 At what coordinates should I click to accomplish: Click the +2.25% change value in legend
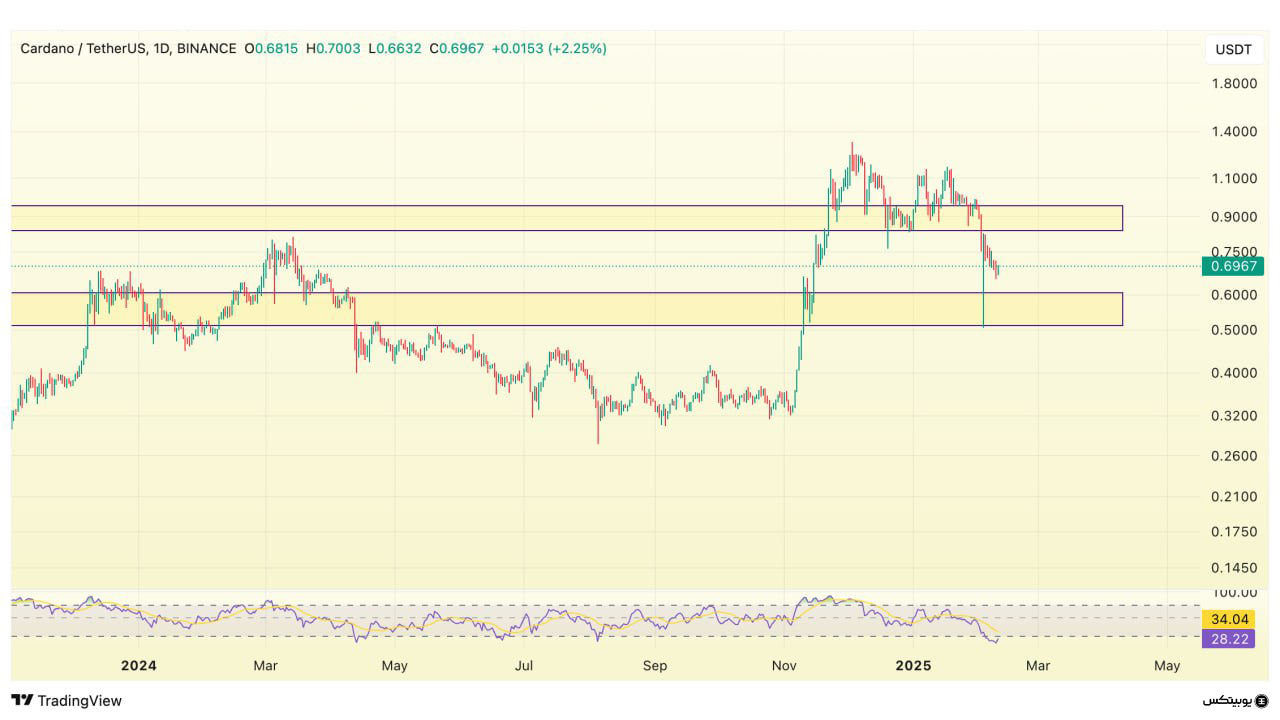click(577, 48)
